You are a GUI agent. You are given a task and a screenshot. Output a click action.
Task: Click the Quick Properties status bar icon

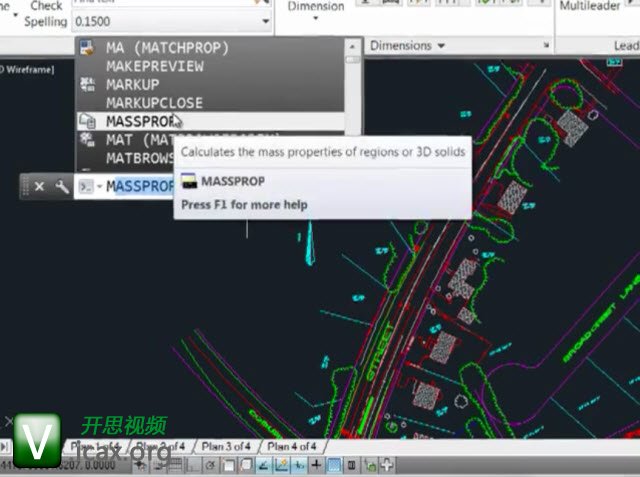tap(352, 465)
